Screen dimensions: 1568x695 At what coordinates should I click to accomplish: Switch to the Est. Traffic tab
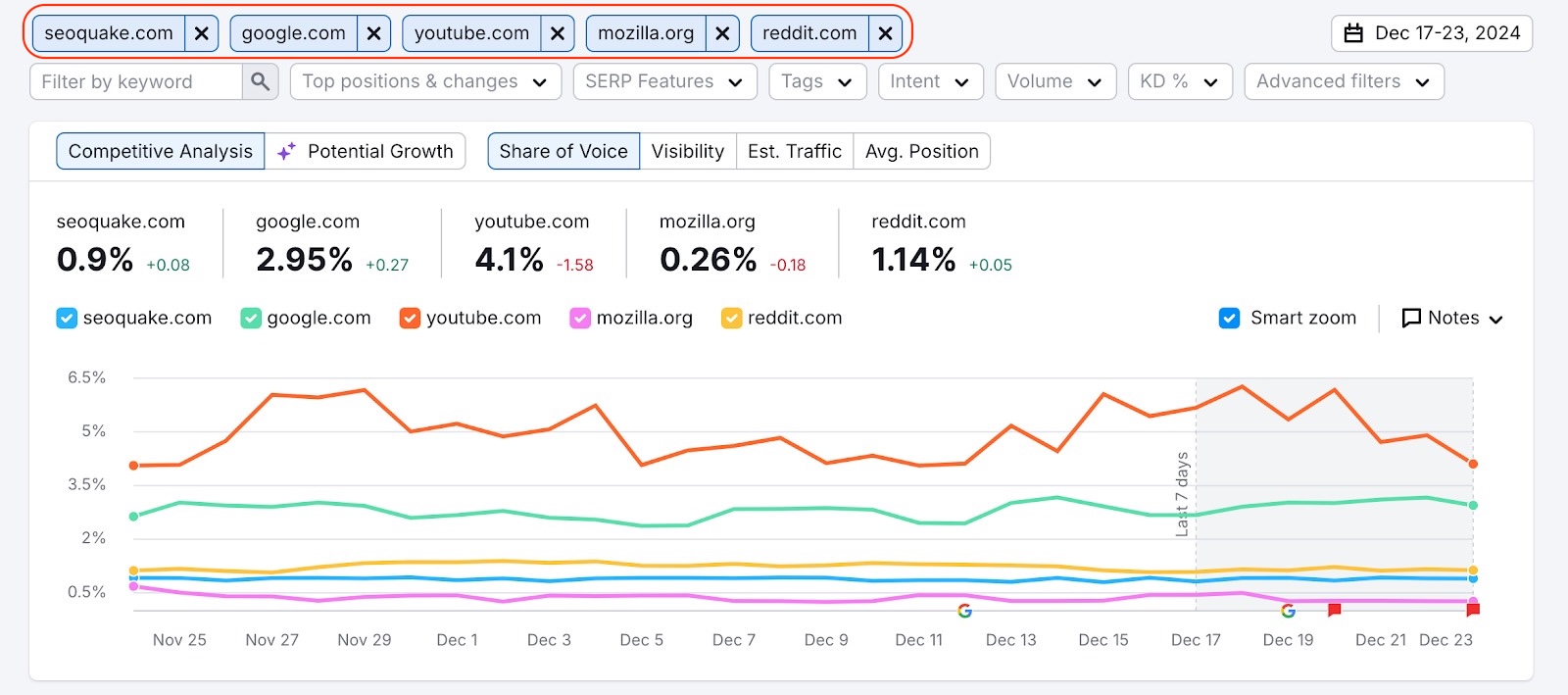click(794, 151)
